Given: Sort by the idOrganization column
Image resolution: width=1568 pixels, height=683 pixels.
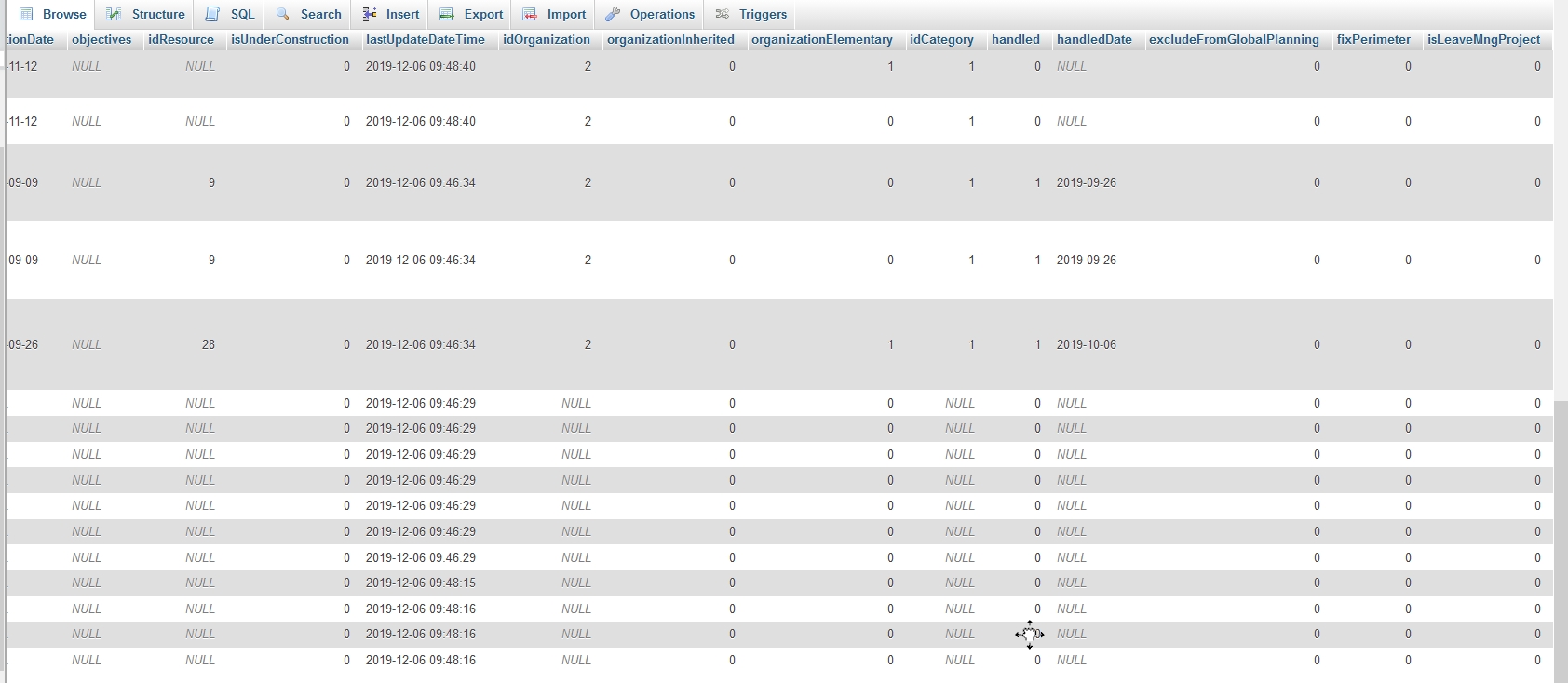Looking at the screenshot, I should pos(546,39).
